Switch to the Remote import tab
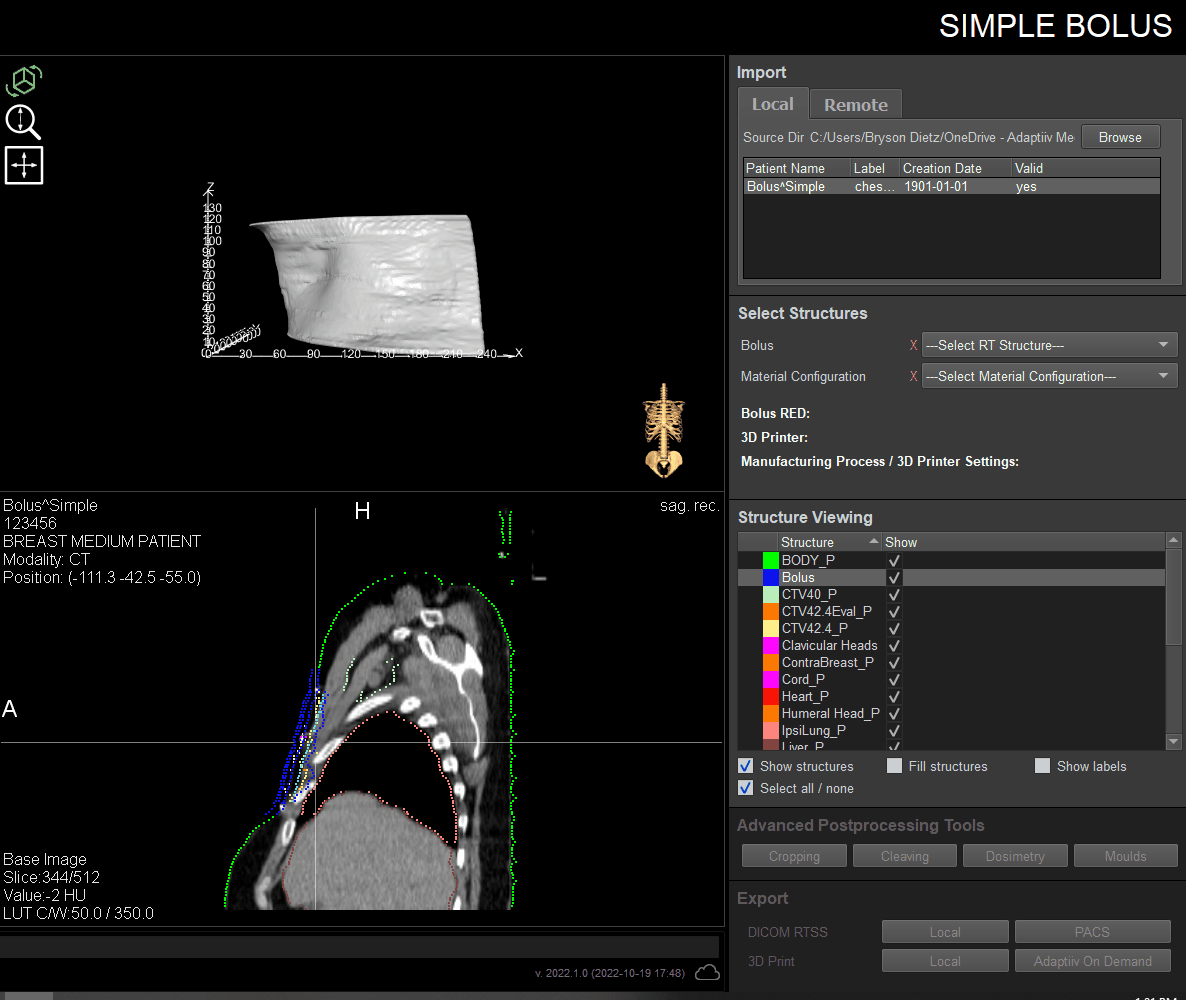This screenshot has height=1000, width=1186. point(855,104)
